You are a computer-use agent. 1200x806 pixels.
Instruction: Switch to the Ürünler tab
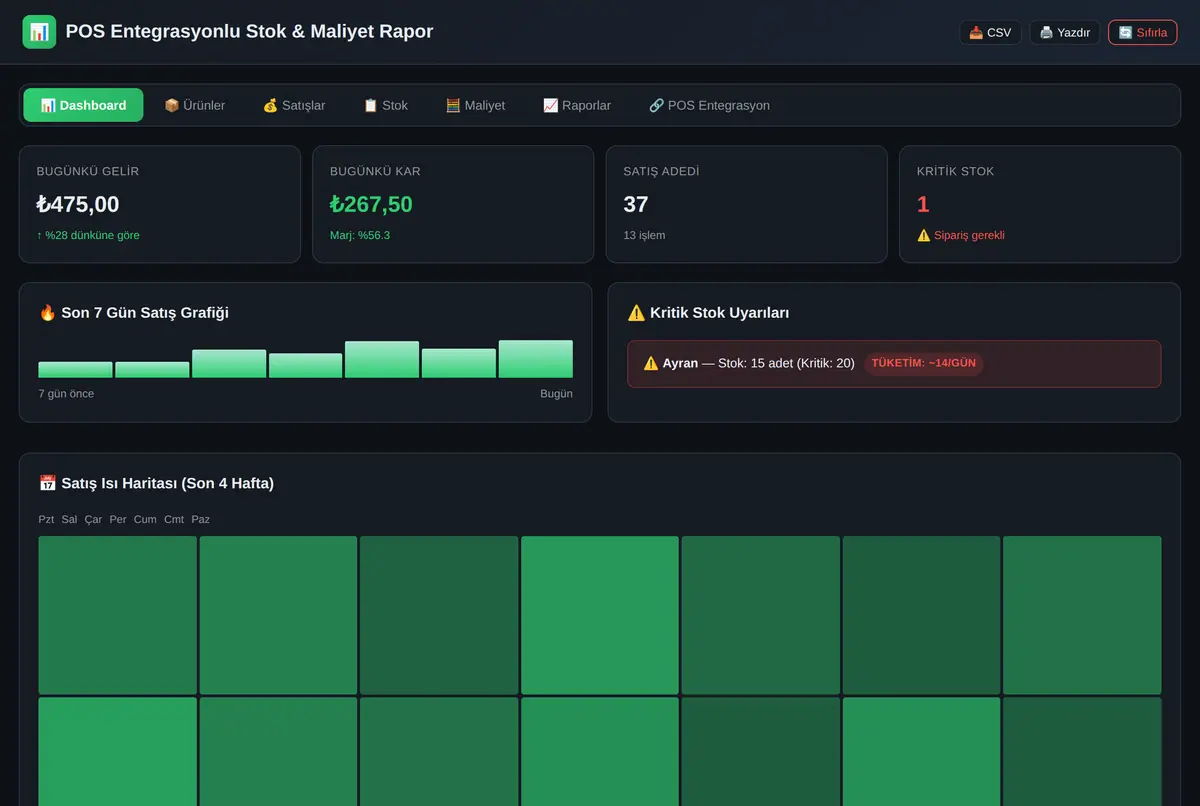tap(194, 105)
